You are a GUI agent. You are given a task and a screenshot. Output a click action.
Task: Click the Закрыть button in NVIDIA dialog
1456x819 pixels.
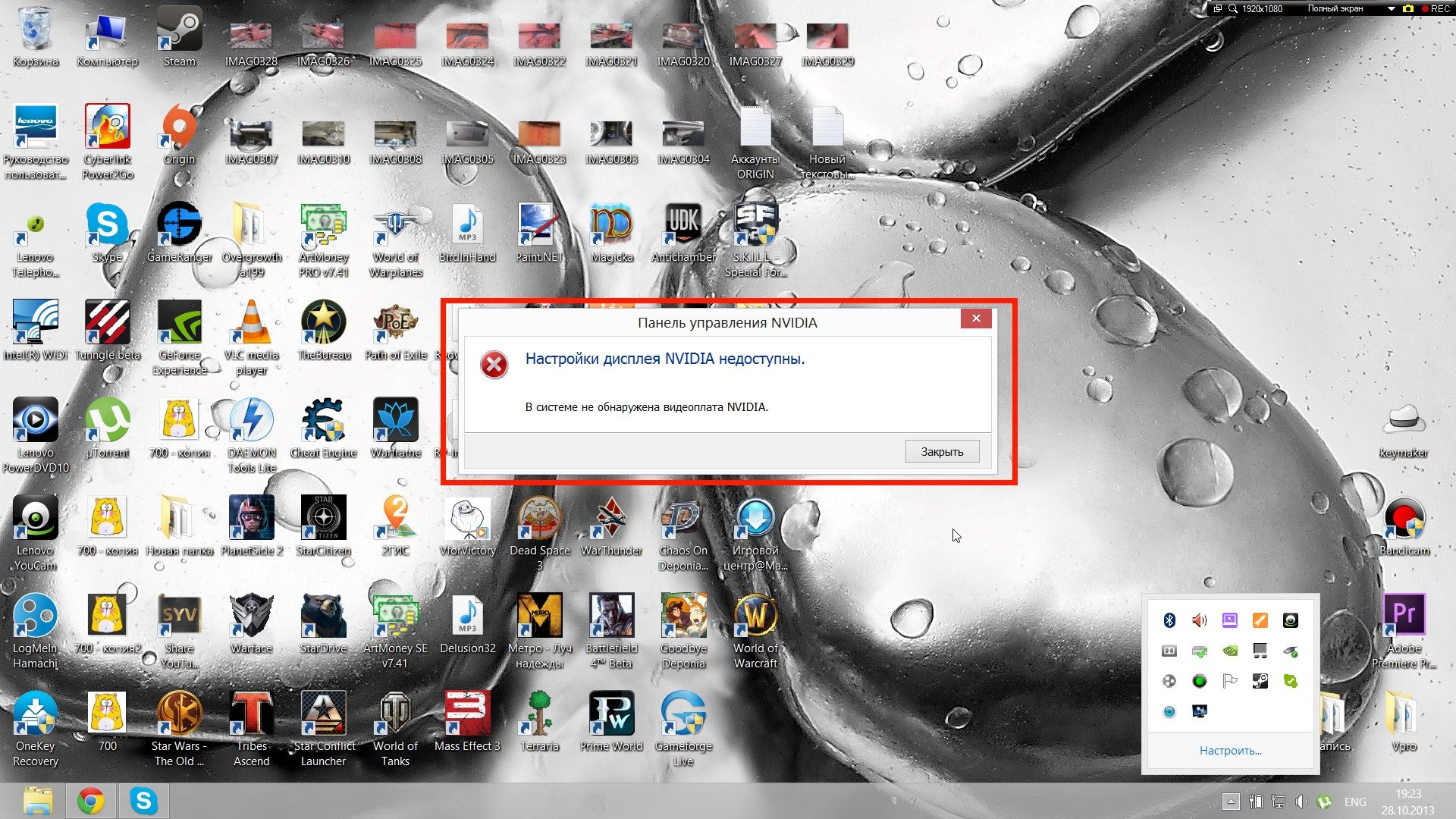pyautogui.click(x=942, y=452)
